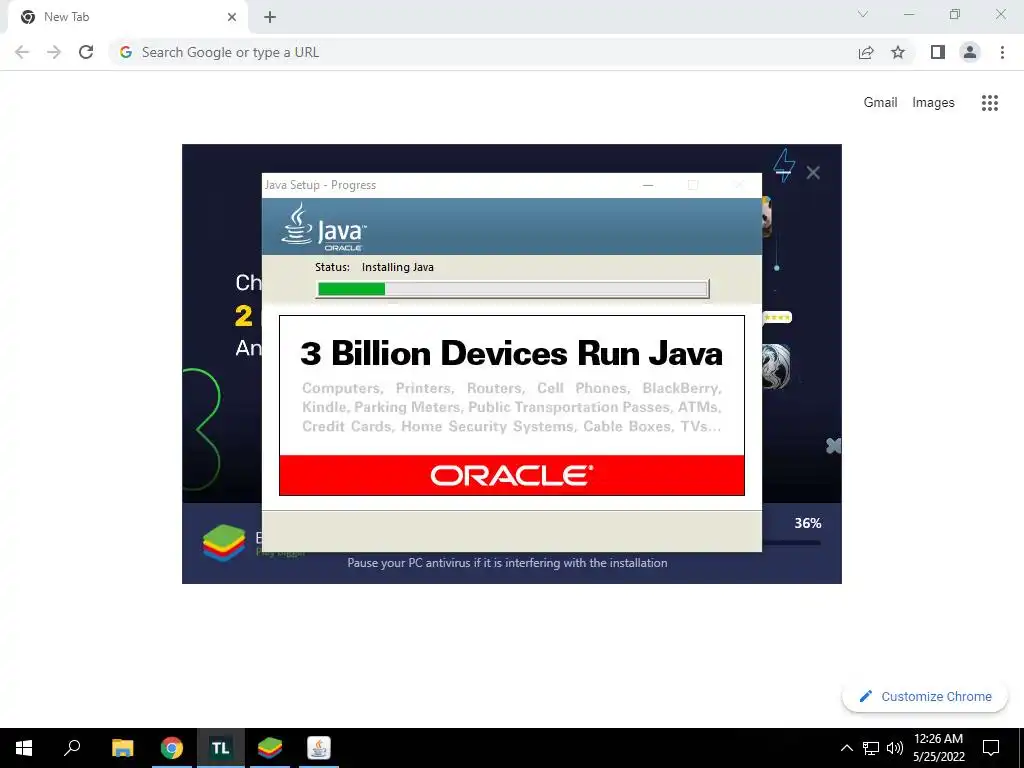Open the tab search chevron
The width and height of the screenshot is (1024, 768).
pyautogui.click(x=863, y=14)
